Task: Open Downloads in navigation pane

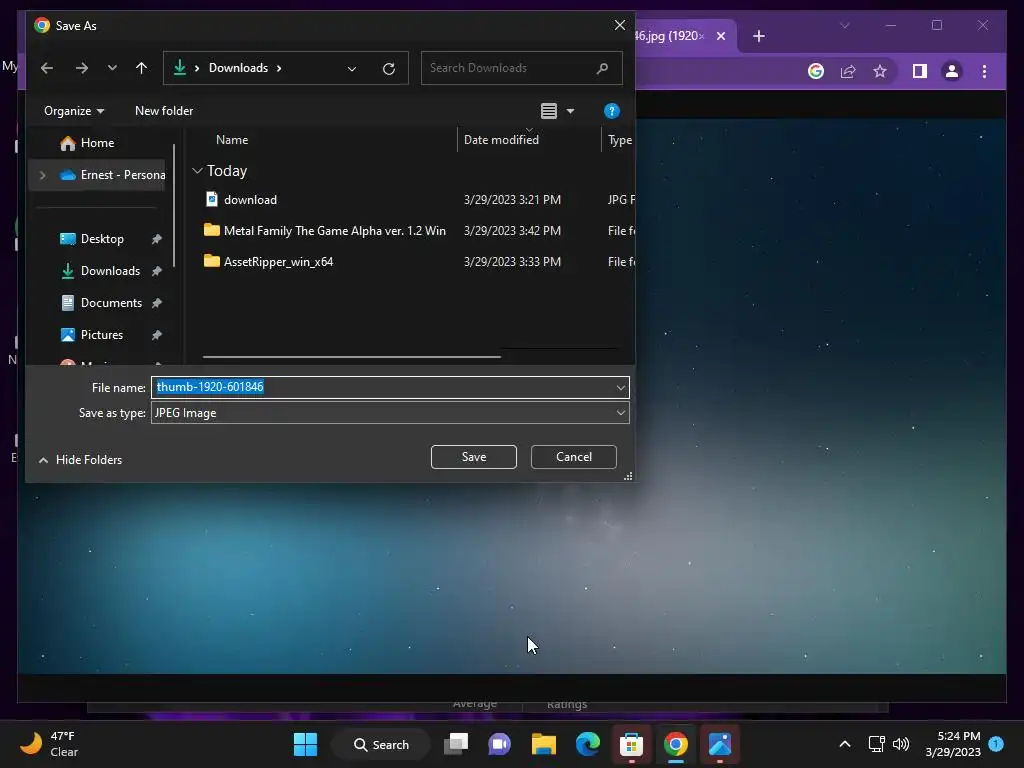Action: coord(110,271)
